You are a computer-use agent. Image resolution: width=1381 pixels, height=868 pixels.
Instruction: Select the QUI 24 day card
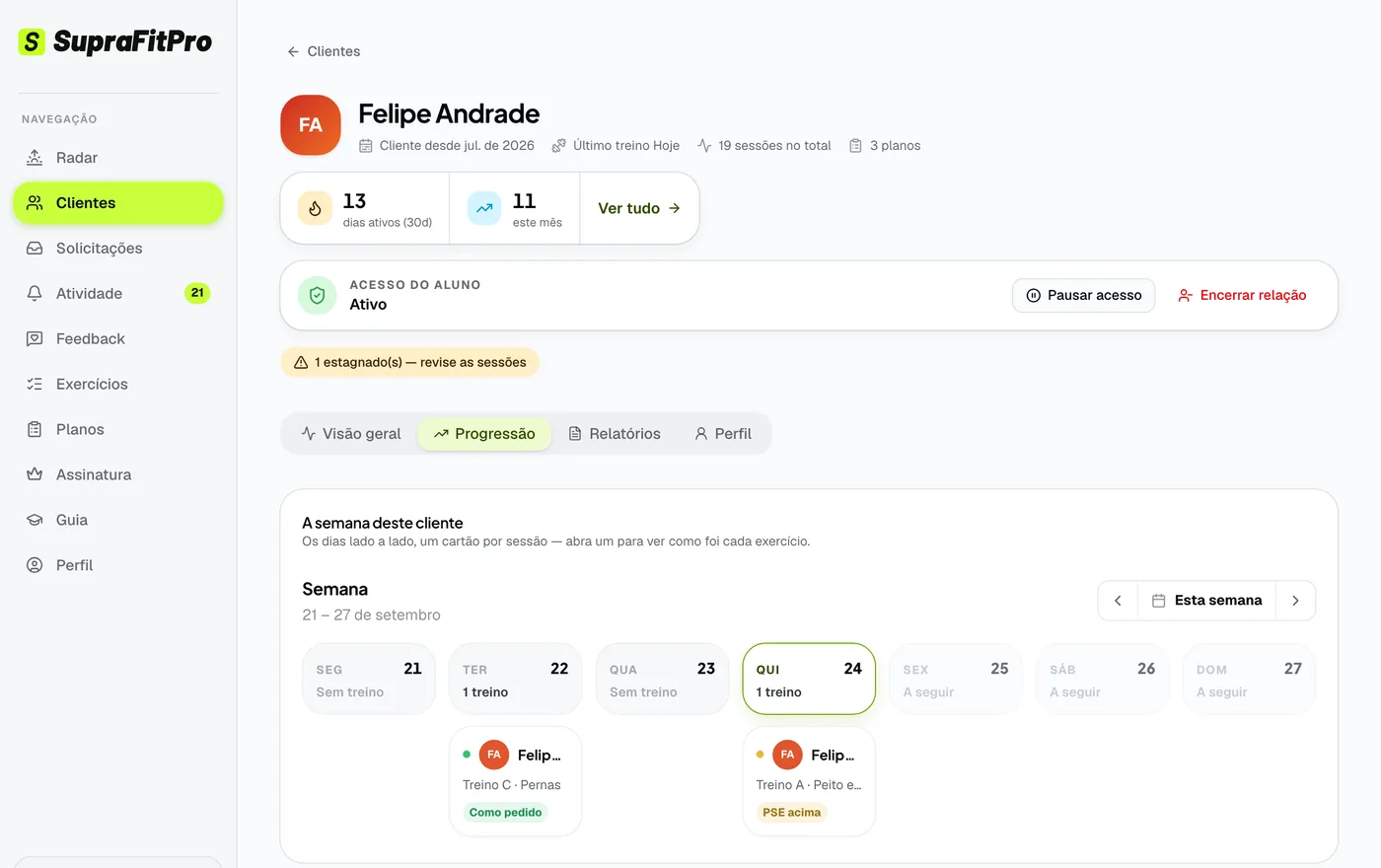pyautogui.click(x=809, y=680)
